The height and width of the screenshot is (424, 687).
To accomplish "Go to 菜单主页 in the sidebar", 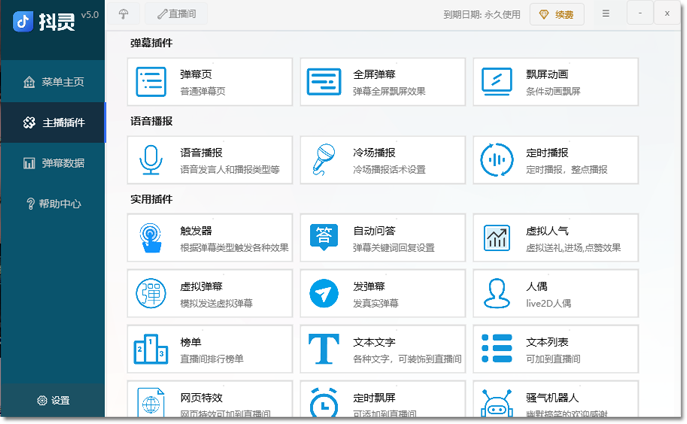I will [x=53, y=82].
